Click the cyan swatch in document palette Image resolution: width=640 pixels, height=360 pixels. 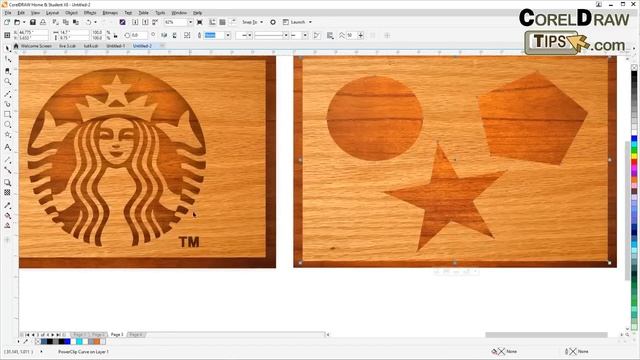(79, 342)
